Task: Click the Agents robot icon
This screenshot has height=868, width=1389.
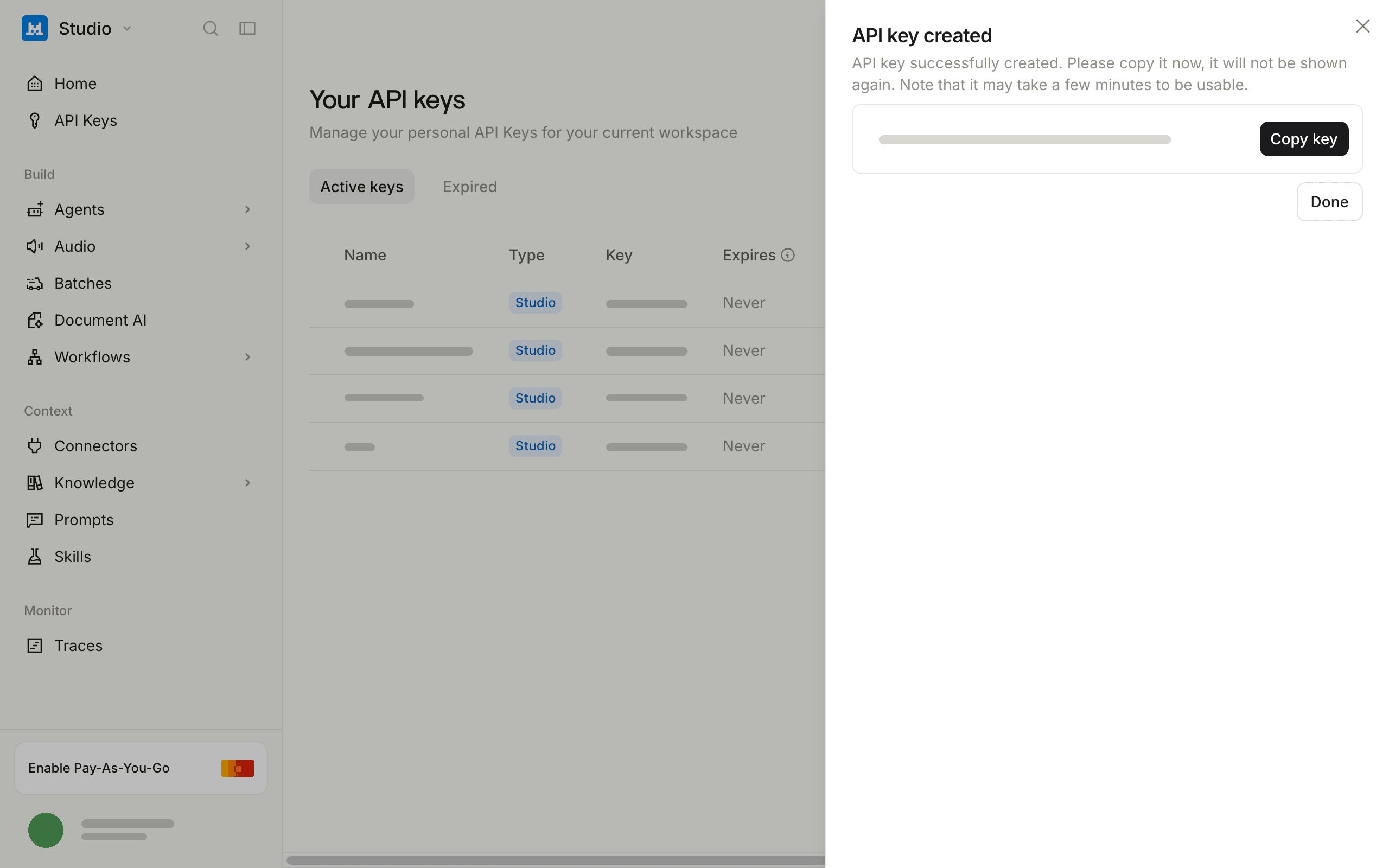Action: coord(35,209)
